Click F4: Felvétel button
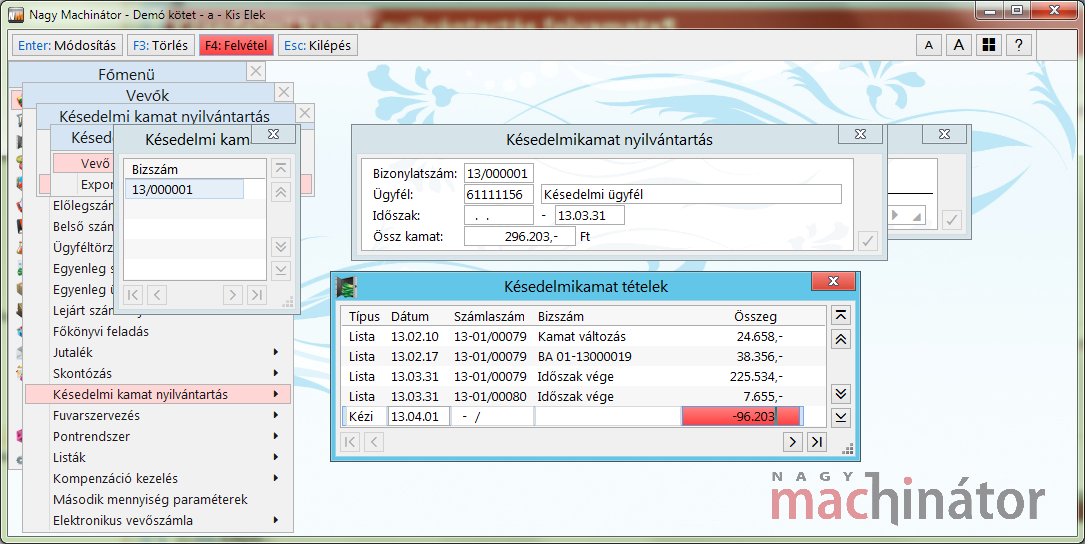 pos(237,46)
